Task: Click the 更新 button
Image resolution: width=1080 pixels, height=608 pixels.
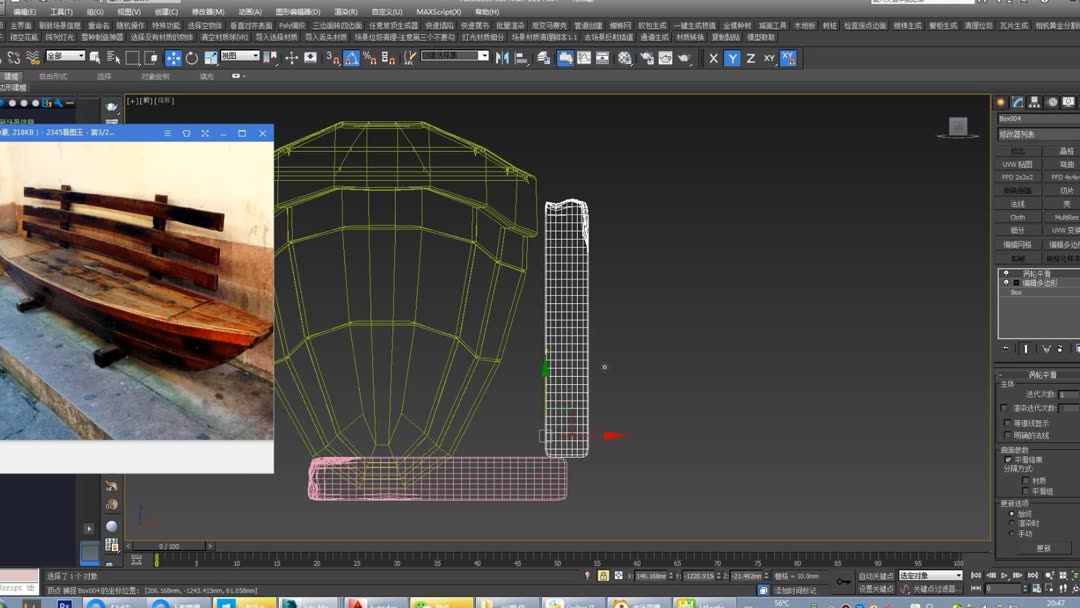Action: coord(1043,548)
